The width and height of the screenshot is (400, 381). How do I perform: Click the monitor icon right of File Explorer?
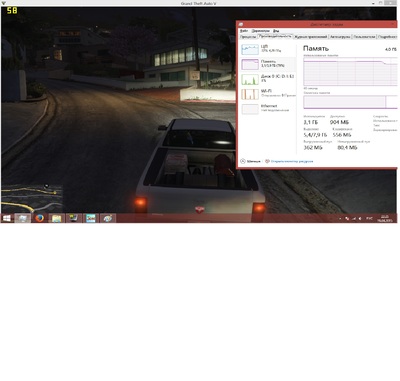(73, 218)
